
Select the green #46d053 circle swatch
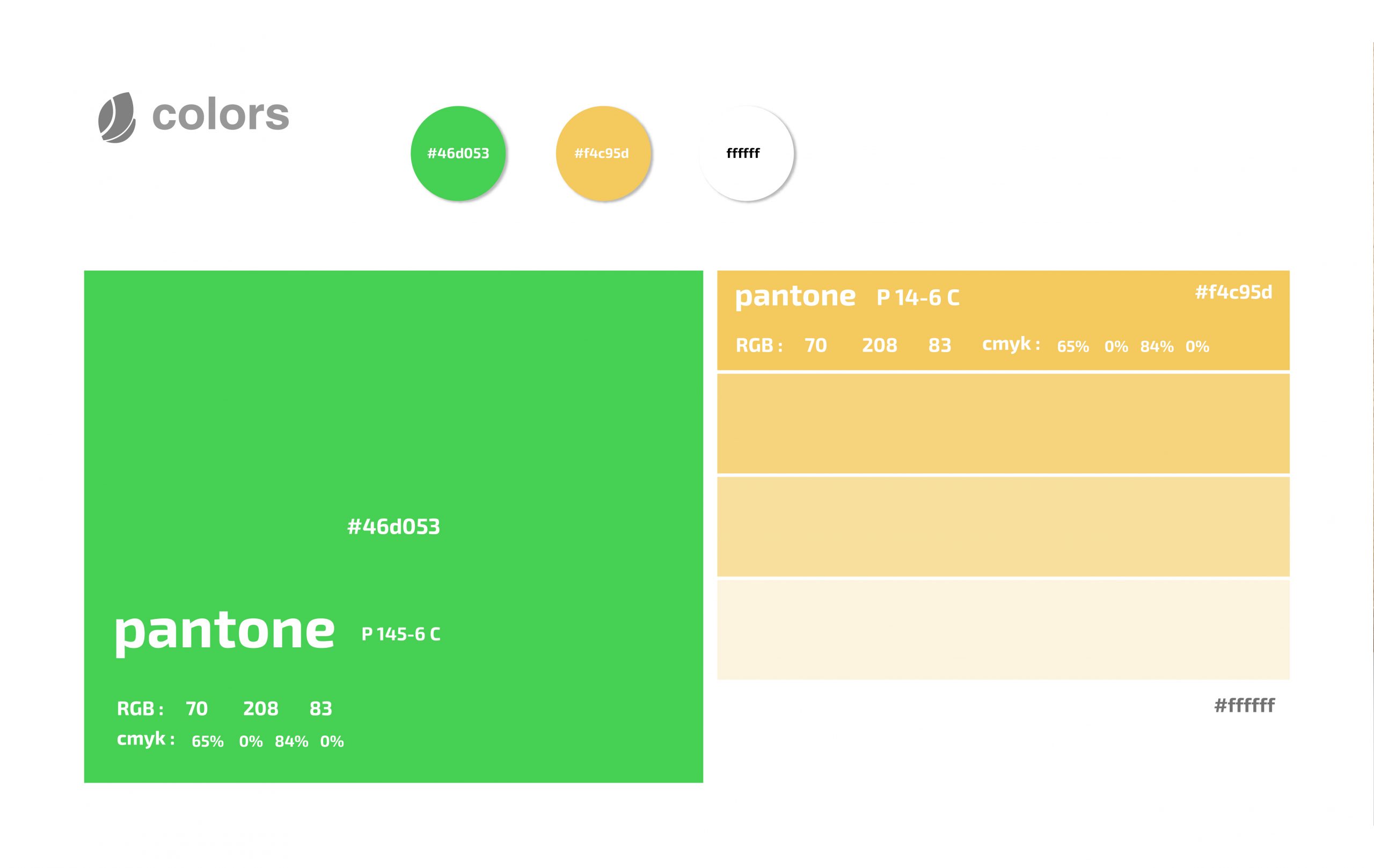click(x=458, y=154)
